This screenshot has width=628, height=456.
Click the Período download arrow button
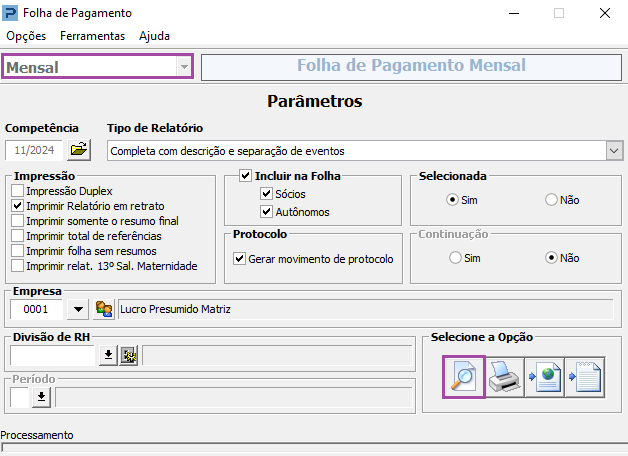pos(41,397)
